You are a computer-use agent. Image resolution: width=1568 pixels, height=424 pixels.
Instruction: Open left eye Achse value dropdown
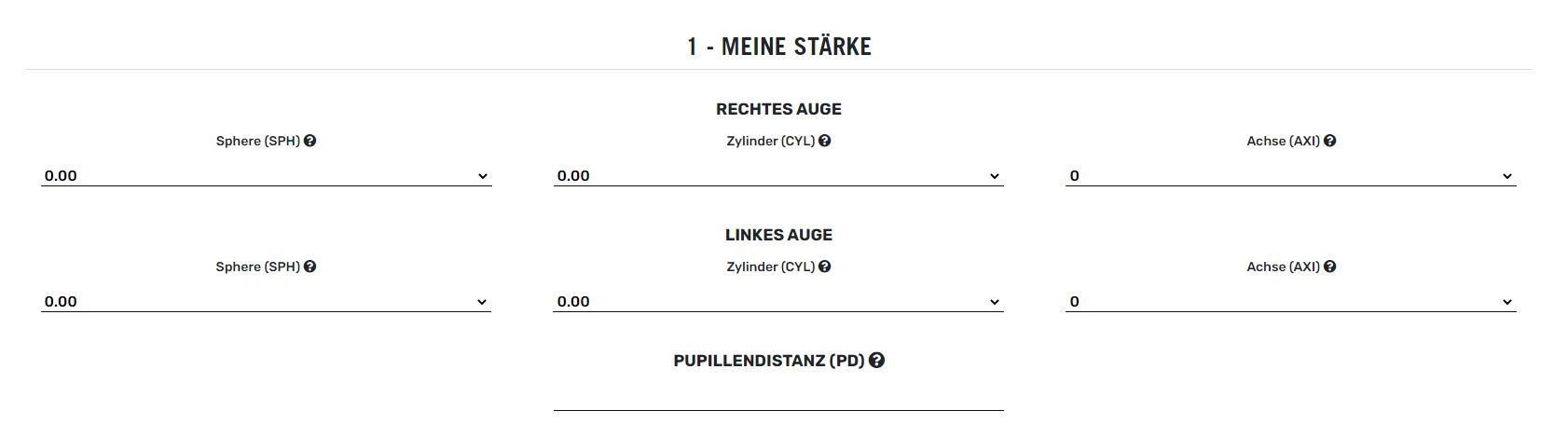pyautogui.click(x=1291, y=301)
